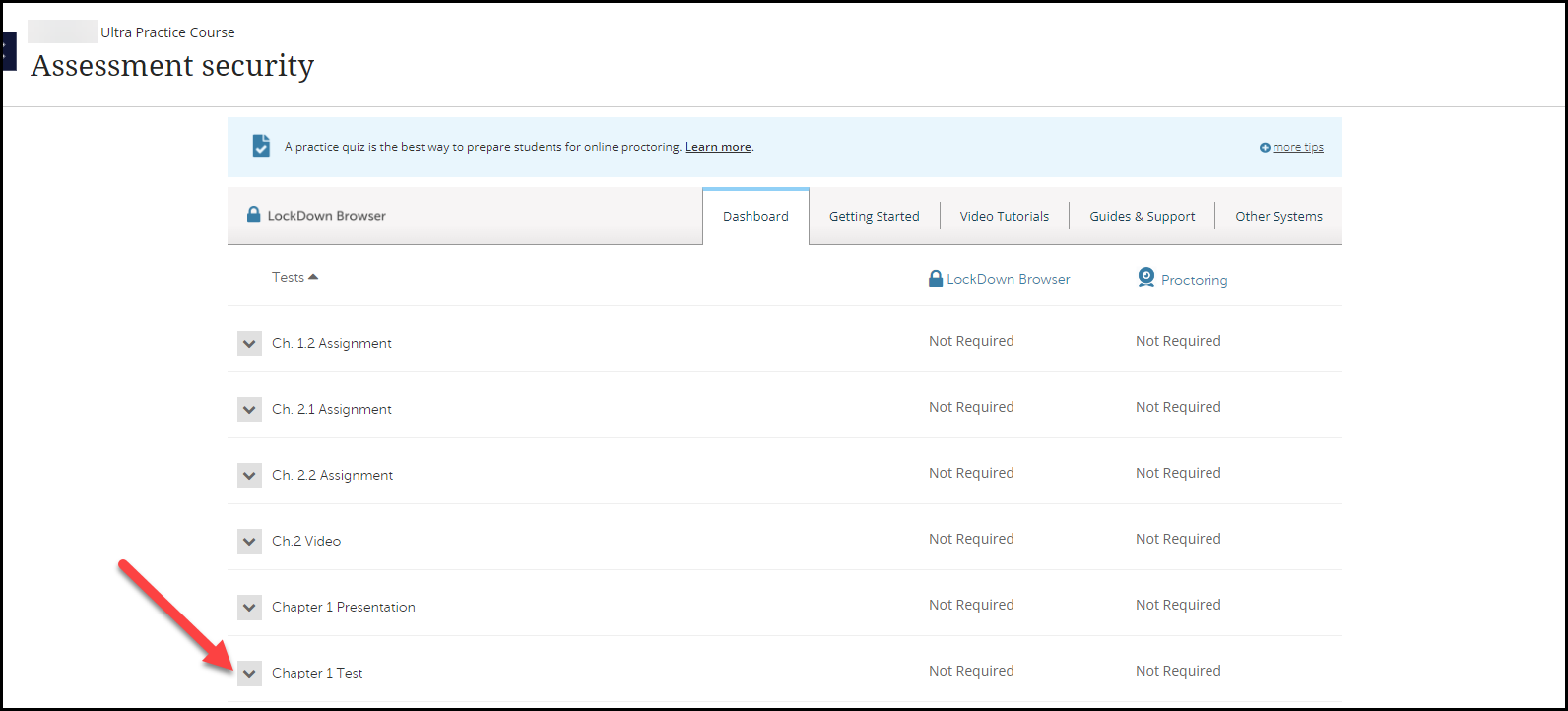1568x711 pixels.
Task: Open the Chapter 1 Test chevron menu
Action: (249, 674)
